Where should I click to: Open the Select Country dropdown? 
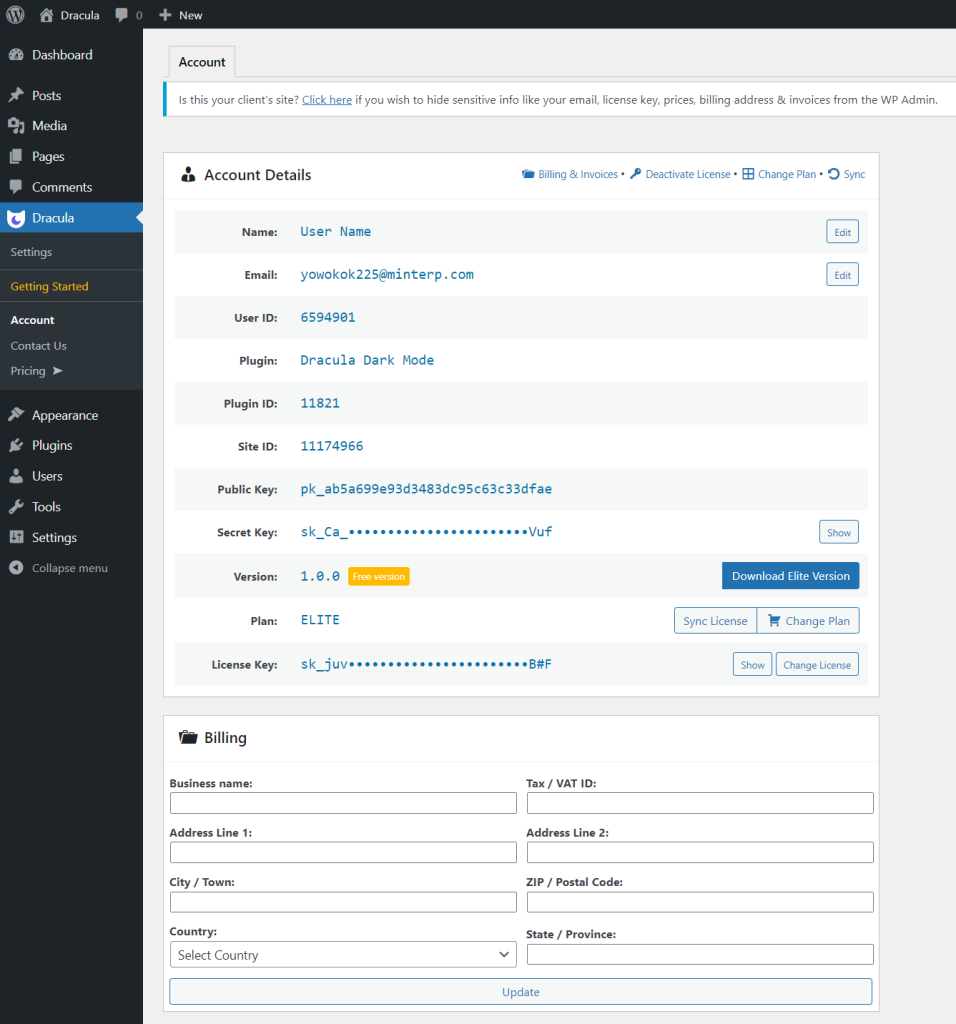pos(343,955)
